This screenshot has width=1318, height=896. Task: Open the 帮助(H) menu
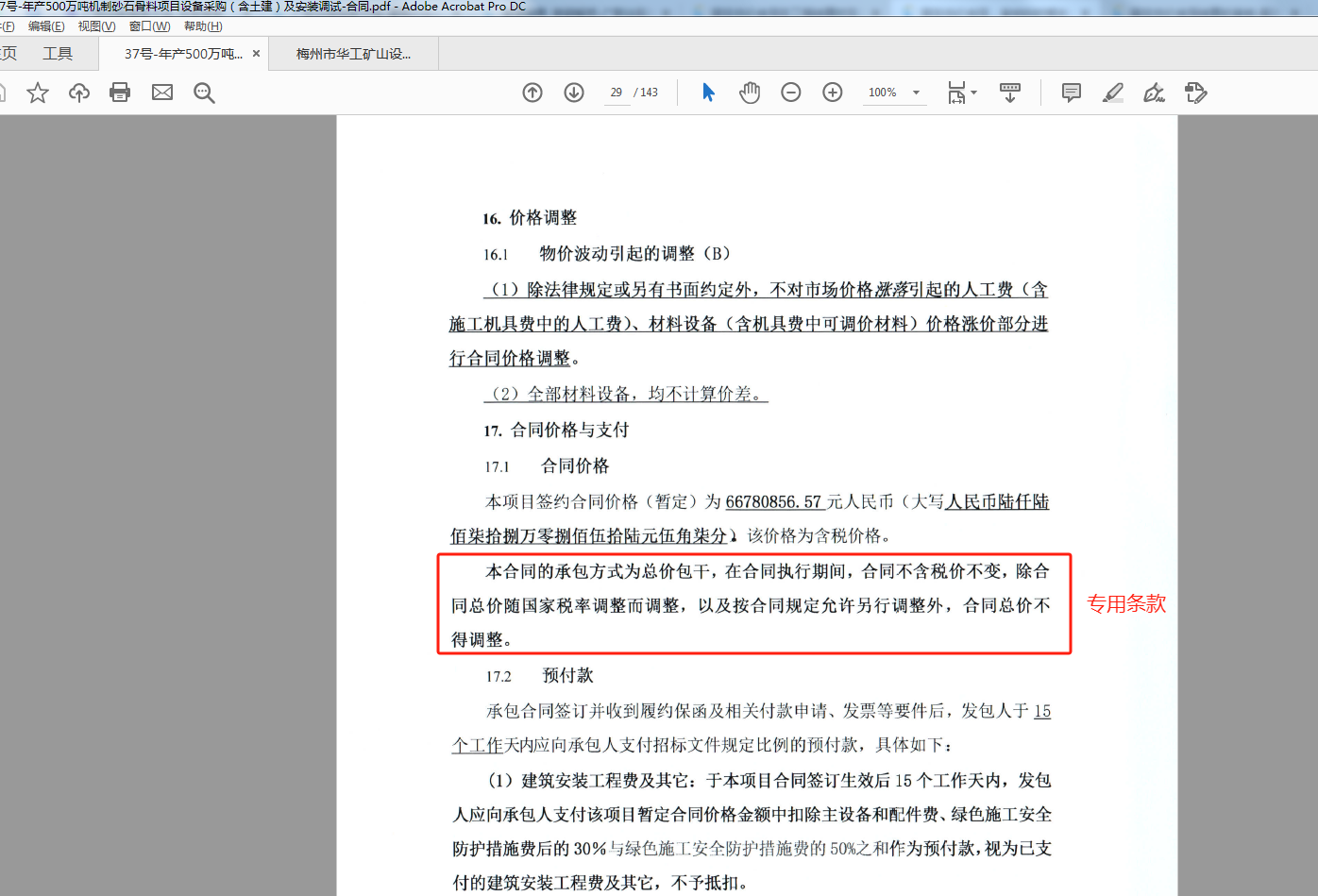tap(203, 26)
